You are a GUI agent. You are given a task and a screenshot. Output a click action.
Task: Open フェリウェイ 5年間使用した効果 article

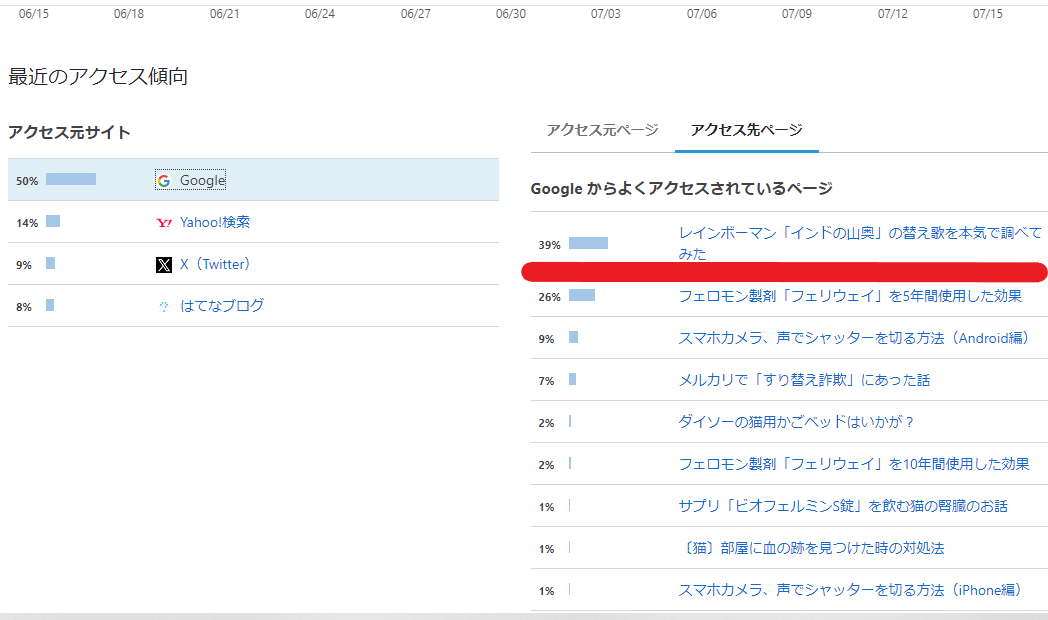click(x=850, y=296)
